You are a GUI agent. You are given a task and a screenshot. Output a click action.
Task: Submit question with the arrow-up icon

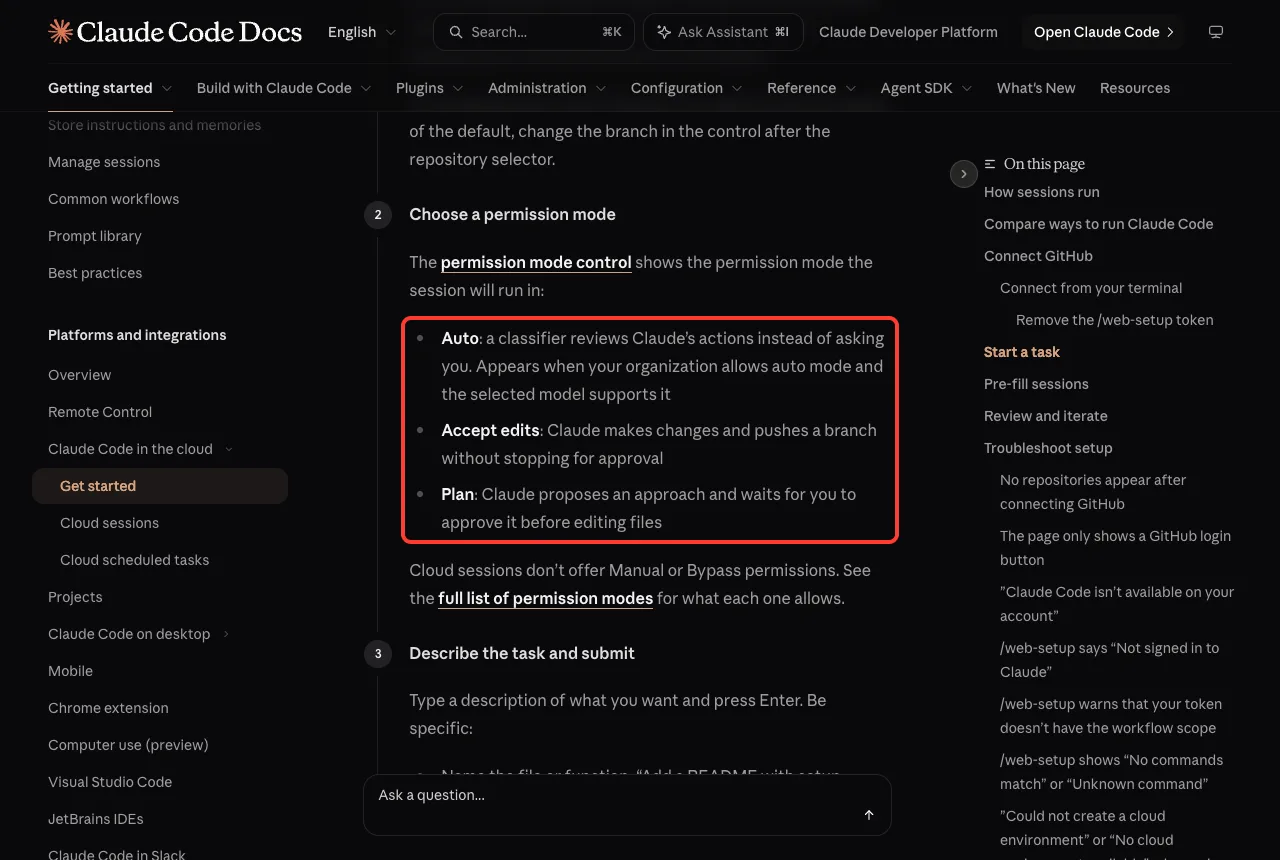coord(869,815)
